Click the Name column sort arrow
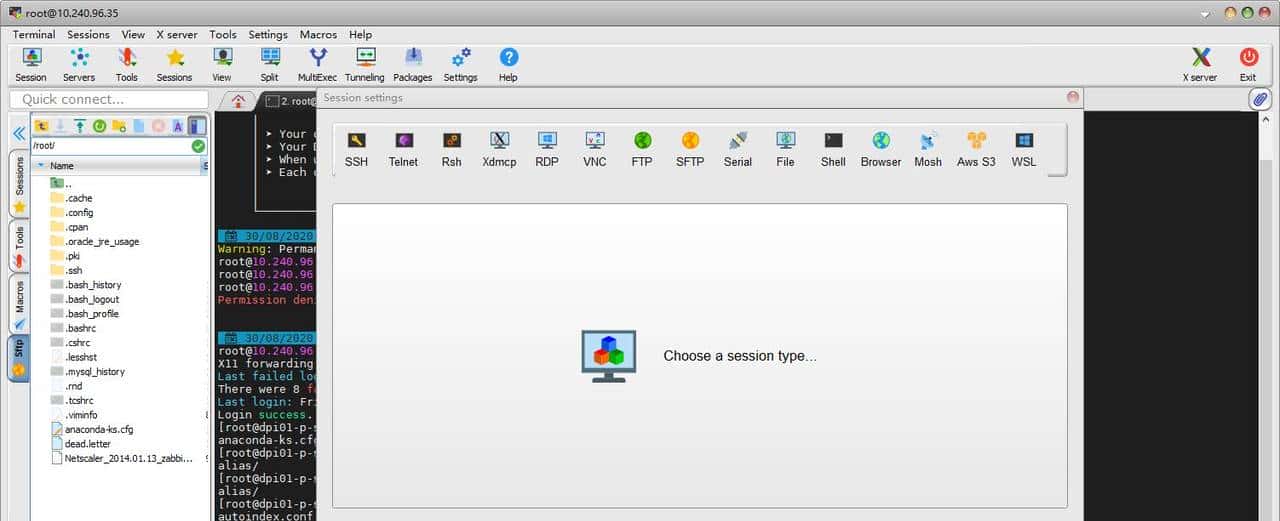Viewport: 1280px width, 521px height. point(41,166)
